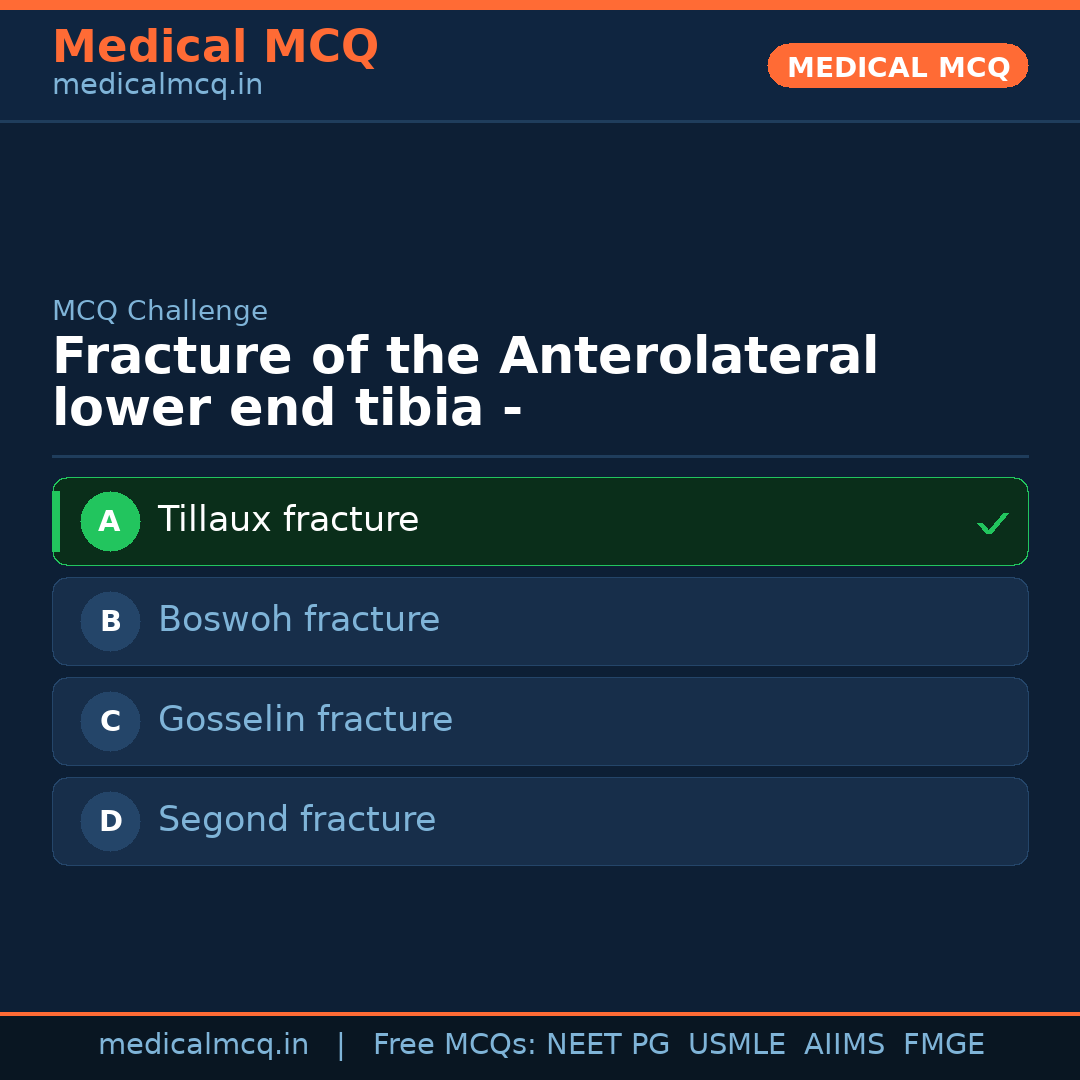Viewport: 1080px width, 1080px height.
Task: Click the orange MEDICAL MCQ badge
Action: point(897,66)
